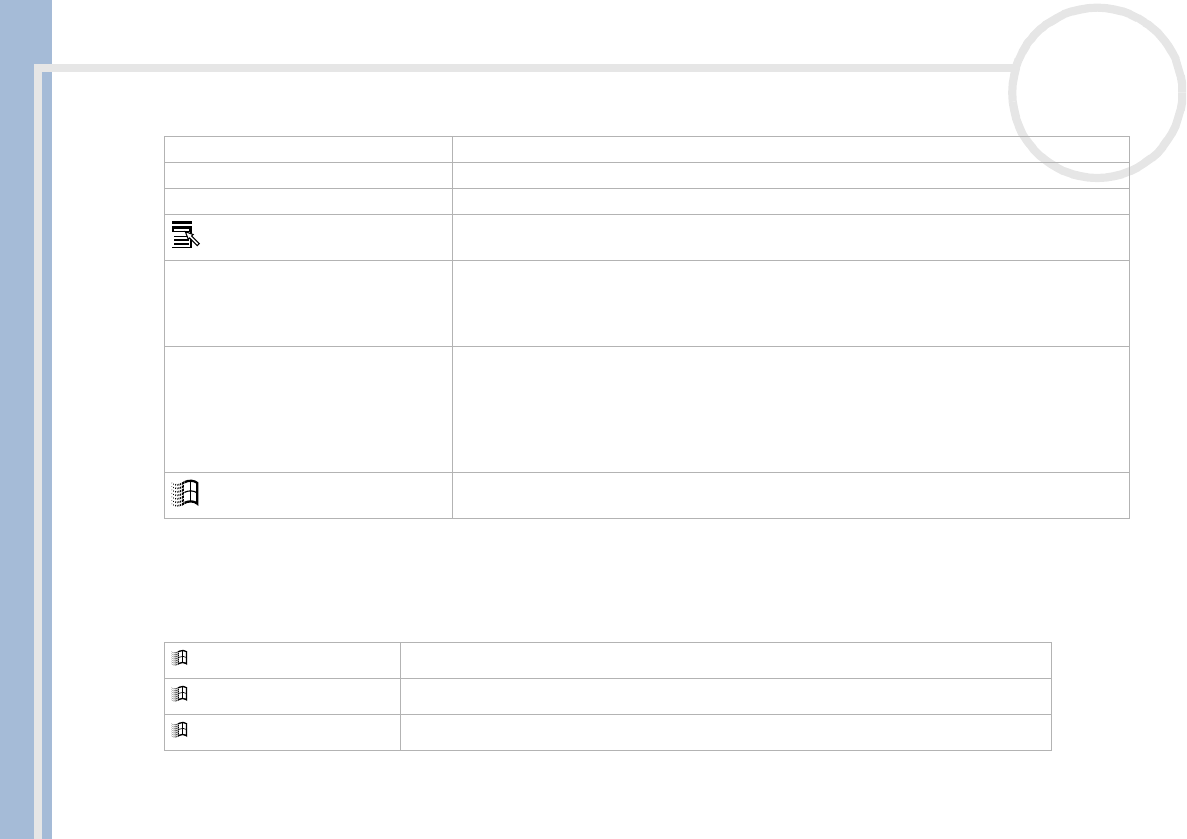Click the large Windows logo key icon
The width and height of the screenshot is (1187, 839).
187,494
